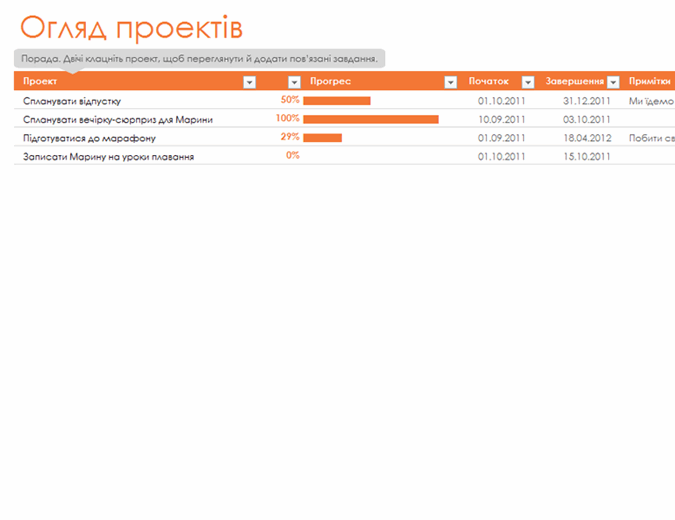Click start date 10.09.2011
This screenshot has height=520, width=675.
[x=502, y=120]
